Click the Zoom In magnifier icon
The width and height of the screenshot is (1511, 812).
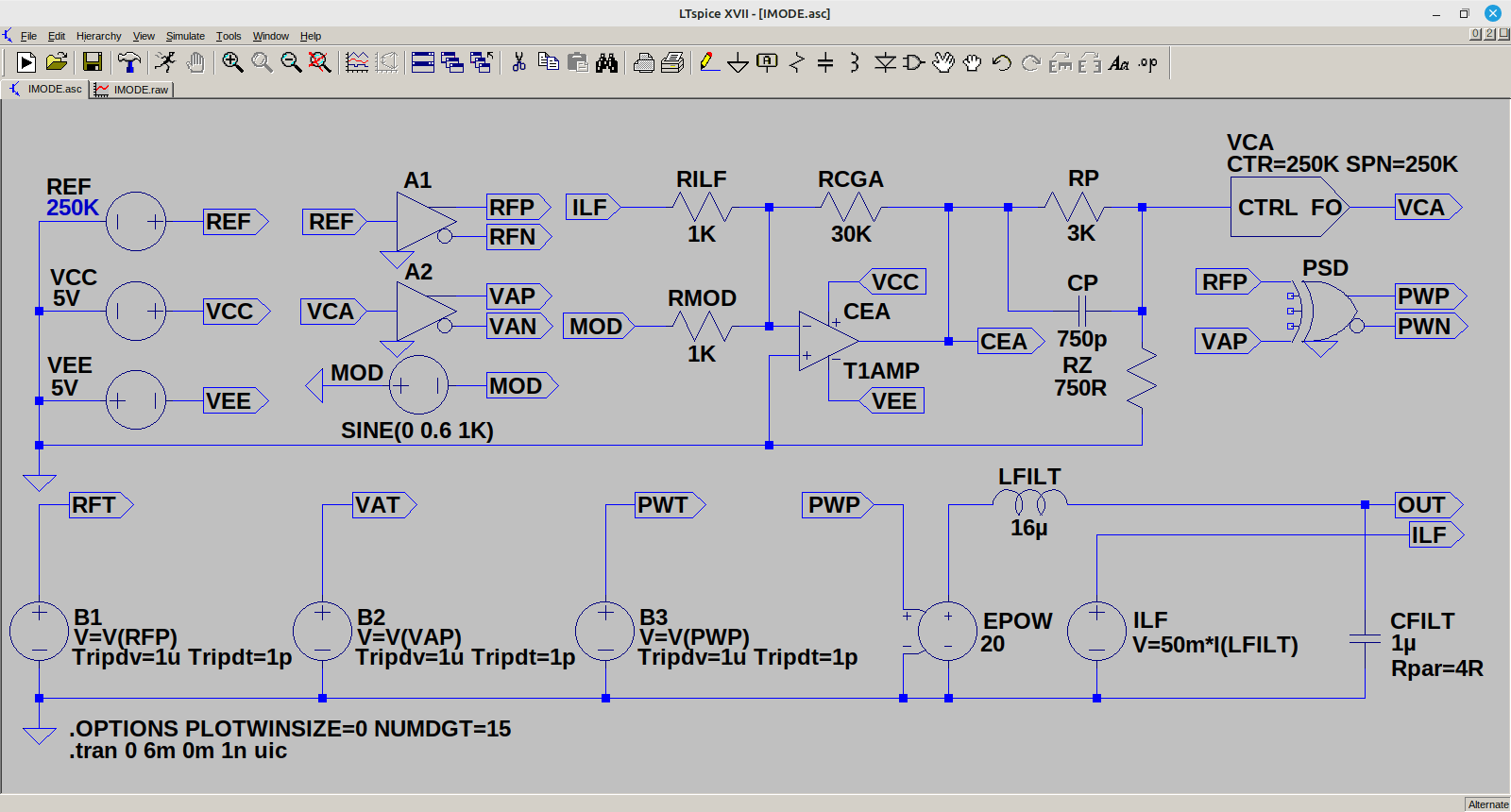click(x=232, y=62)
